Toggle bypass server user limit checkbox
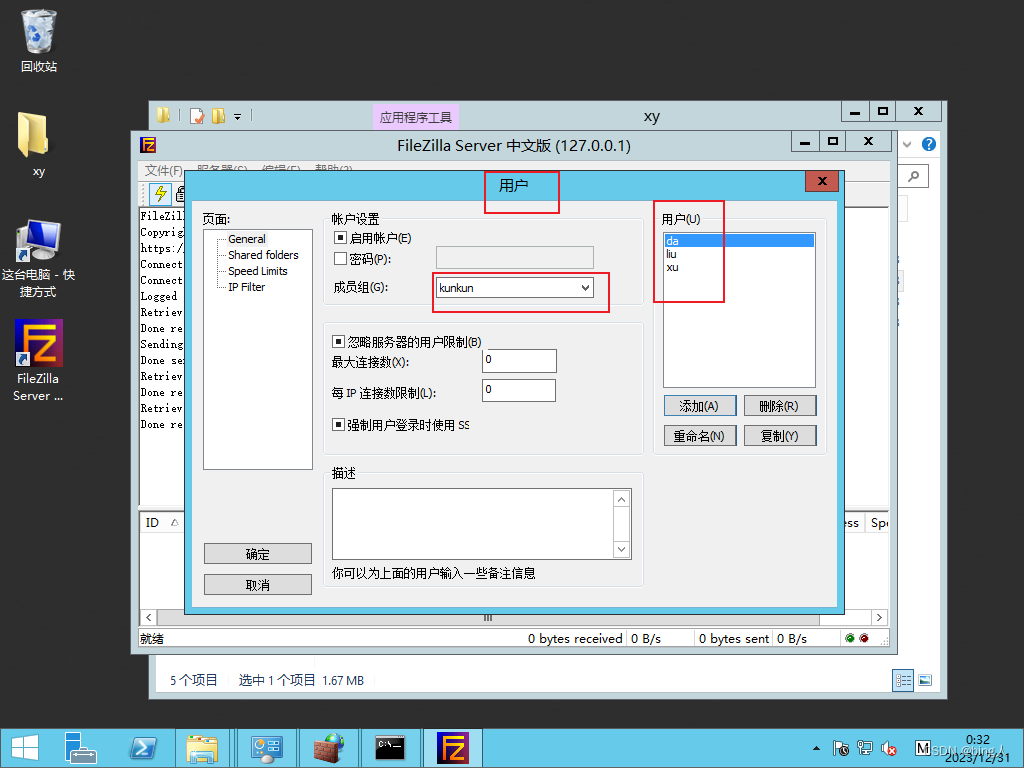The image size is (1024, 768). (338, 342)
